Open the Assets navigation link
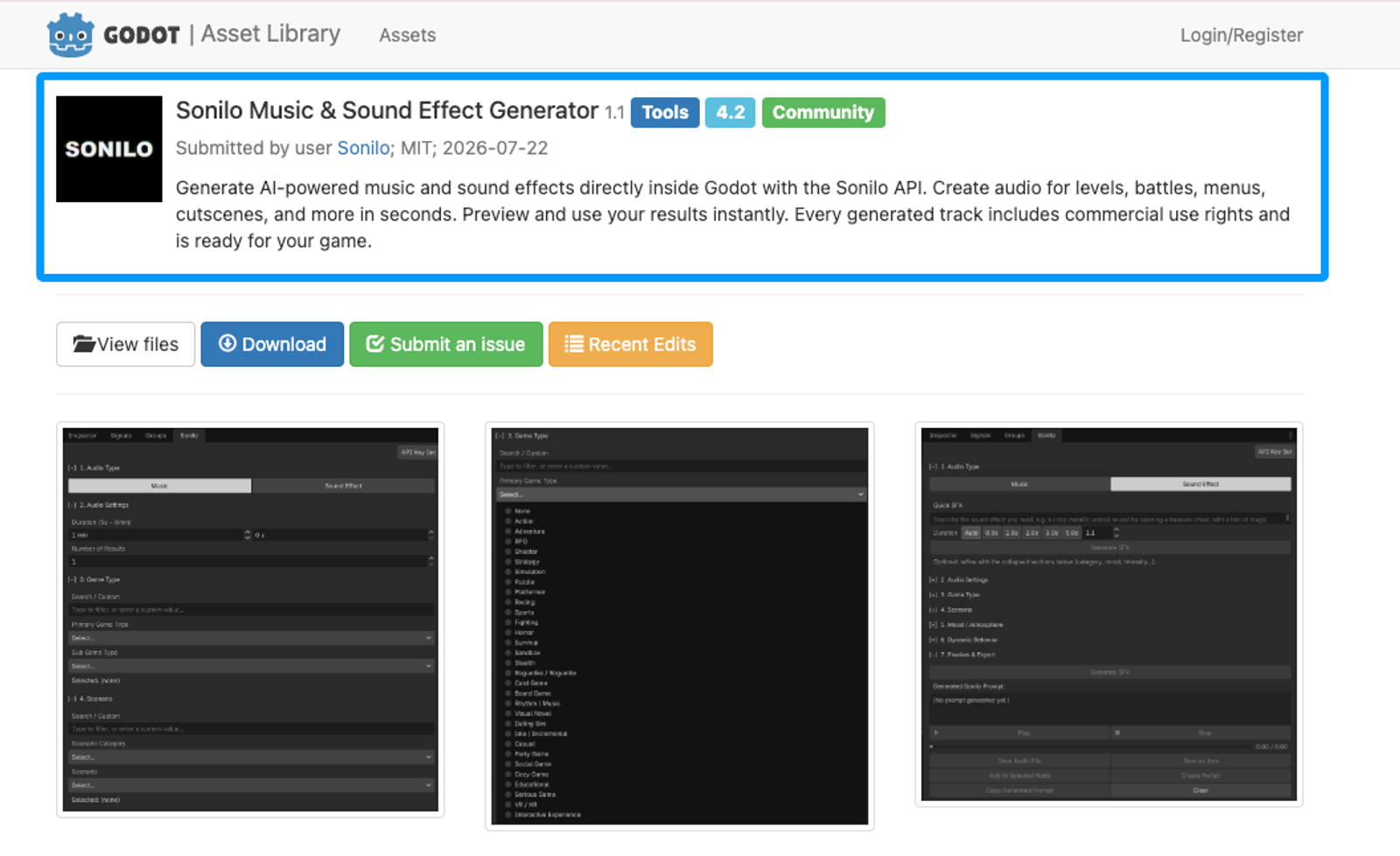This screenshot has width=1400, height=856. [407, 35]
